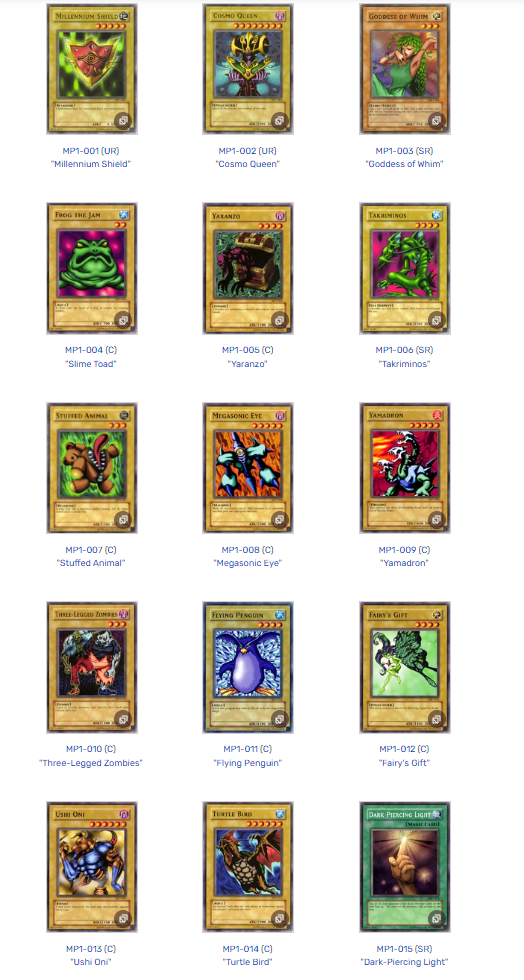
Task: Open the MP1-015 (SR) card number link
Action: (404, 949)
